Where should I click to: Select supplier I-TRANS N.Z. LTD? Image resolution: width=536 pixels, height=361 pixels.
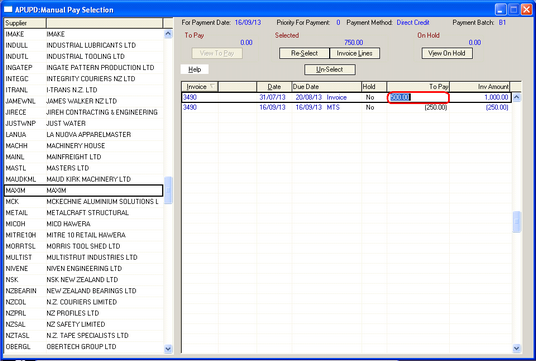[x=83, y=90]
